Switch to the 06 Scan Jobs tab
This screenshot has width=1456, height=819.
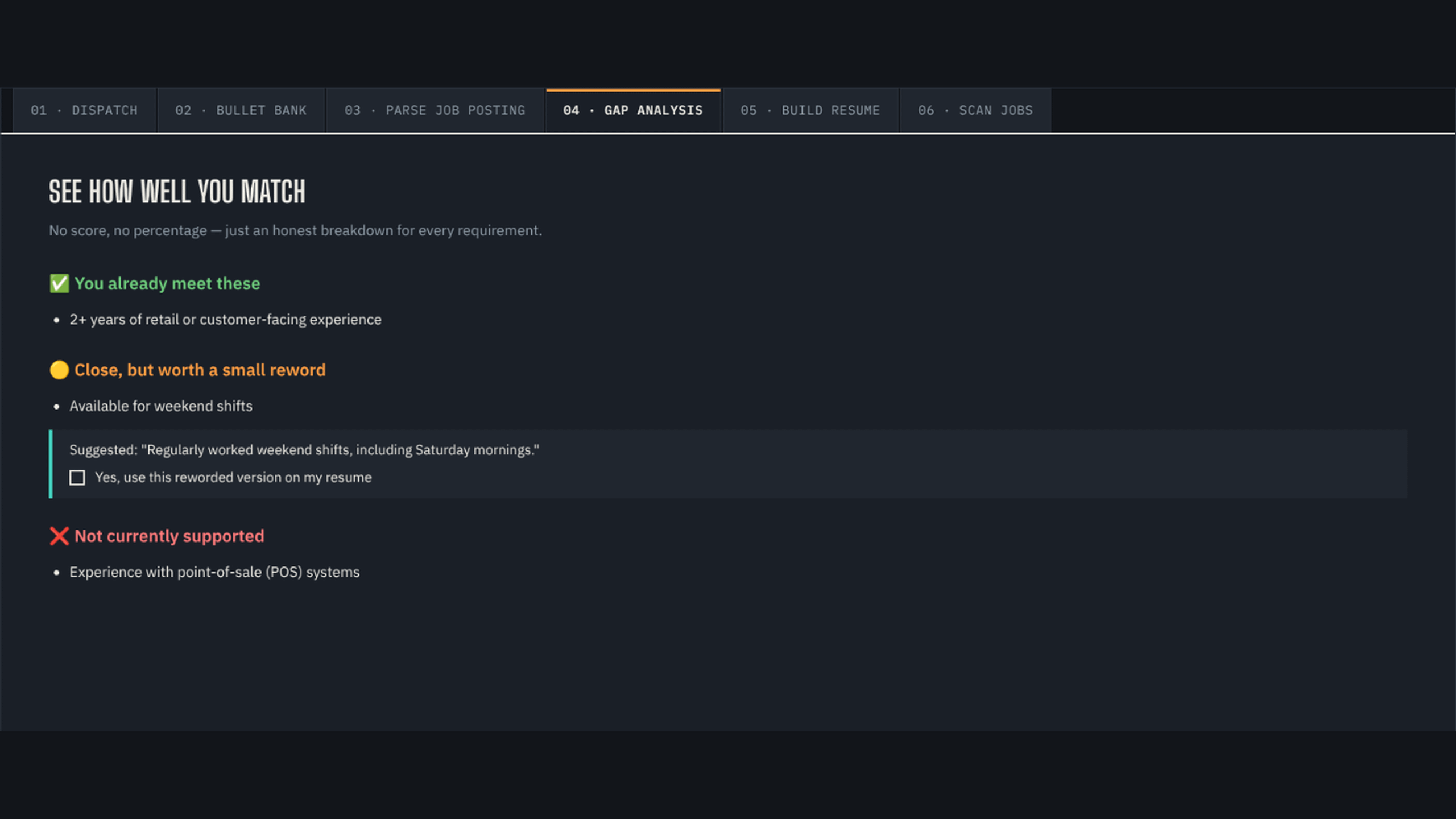point(975,110)
